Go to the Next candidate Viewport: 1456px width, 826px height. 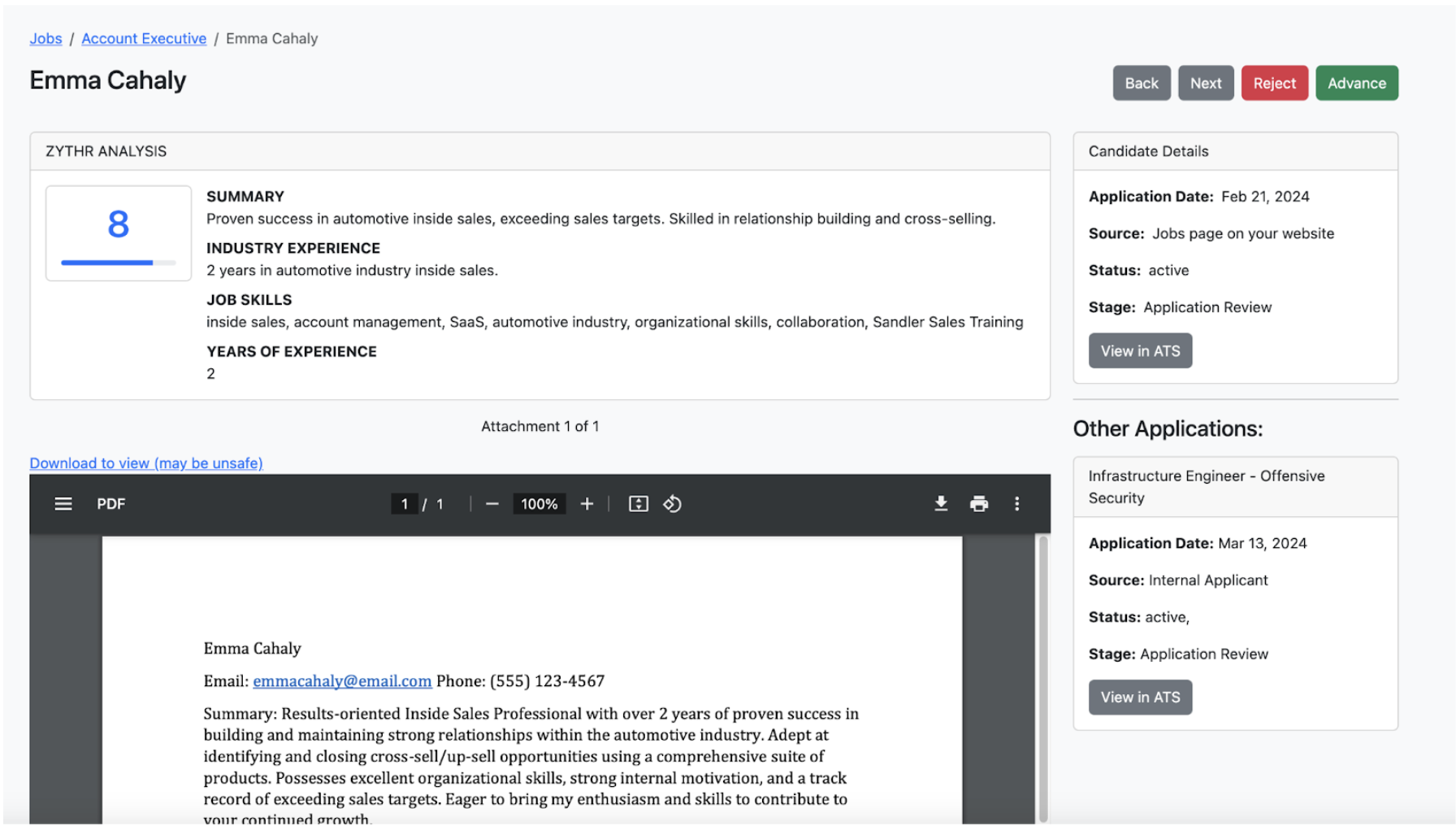tap(1206, 83)
